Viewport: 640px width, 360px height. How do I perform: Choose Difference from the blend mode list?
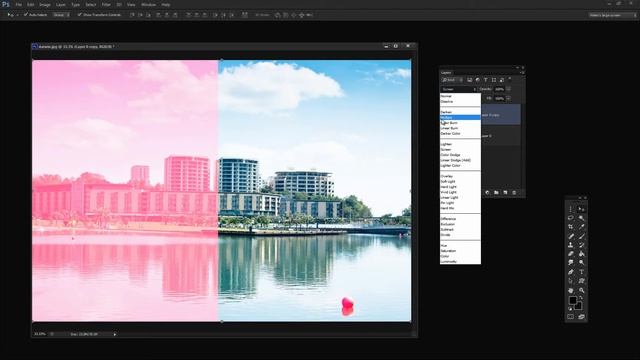(460, 219)
